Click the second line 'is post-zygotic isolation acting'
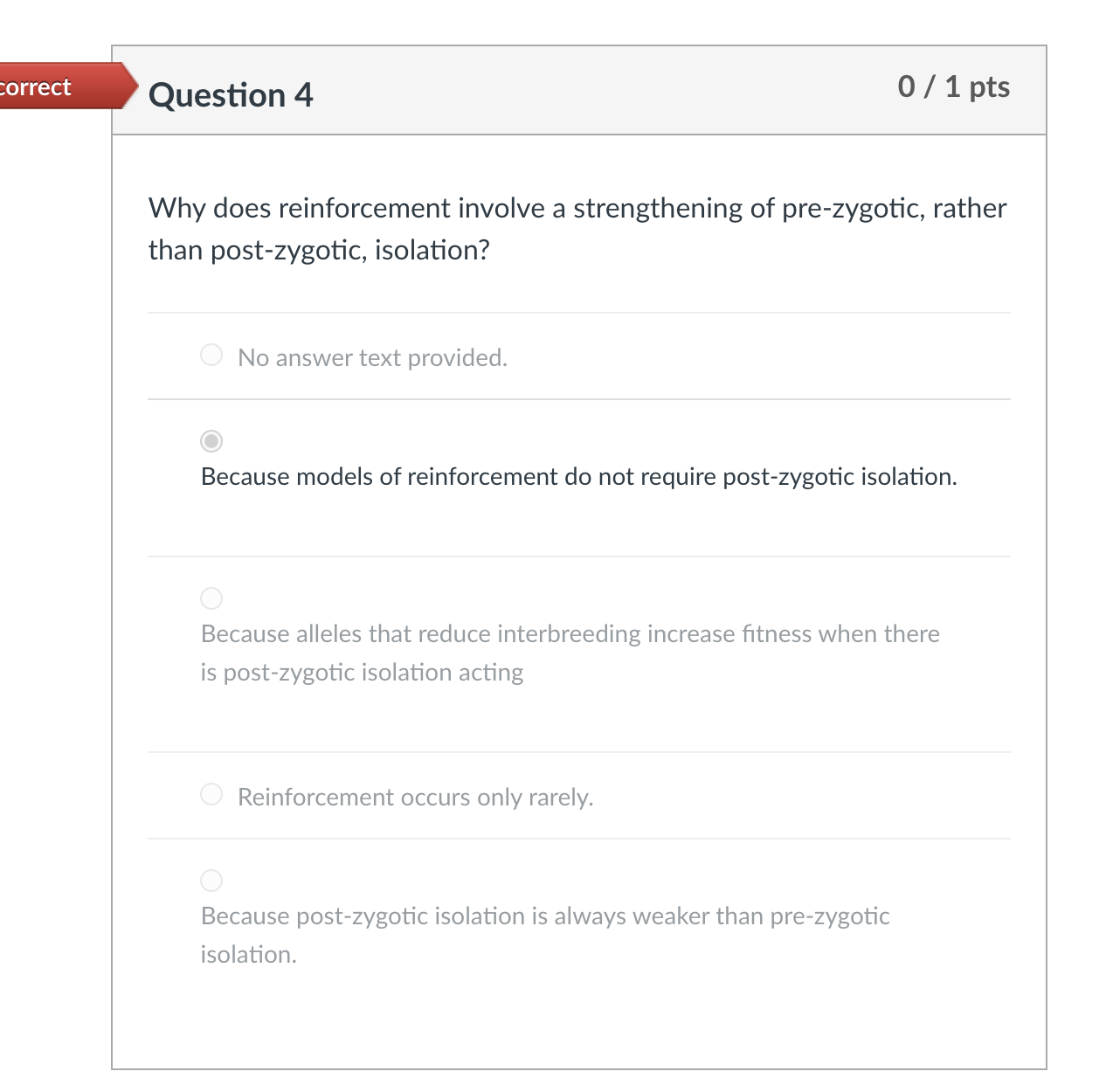 point(361,672)
